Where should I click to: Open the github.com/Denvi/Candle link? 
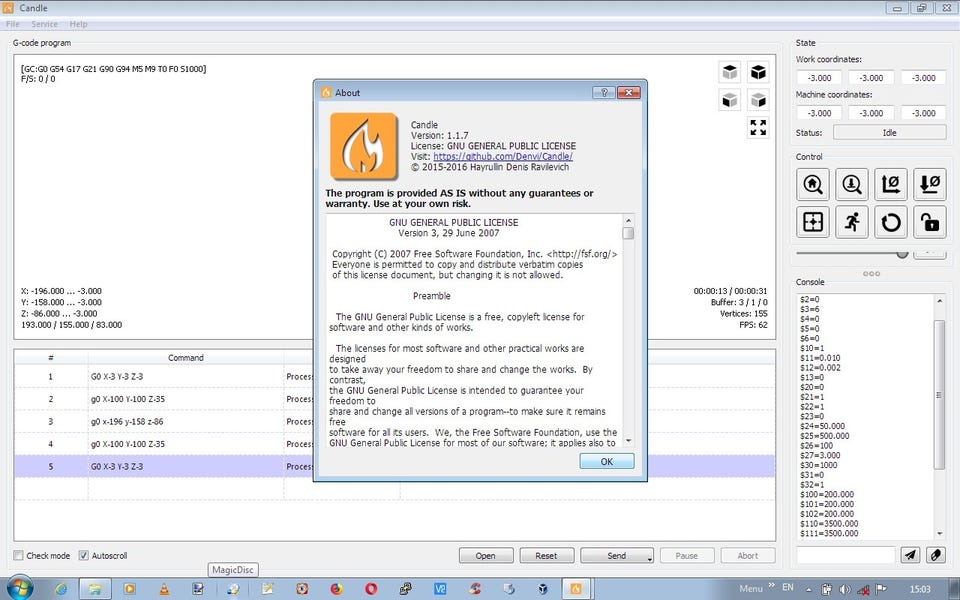[x=503, y=157]
